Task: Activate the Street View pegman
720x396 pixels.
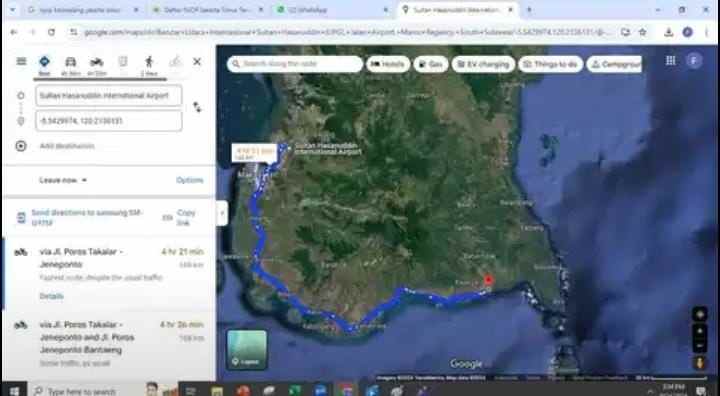Action: coord(700,362)
